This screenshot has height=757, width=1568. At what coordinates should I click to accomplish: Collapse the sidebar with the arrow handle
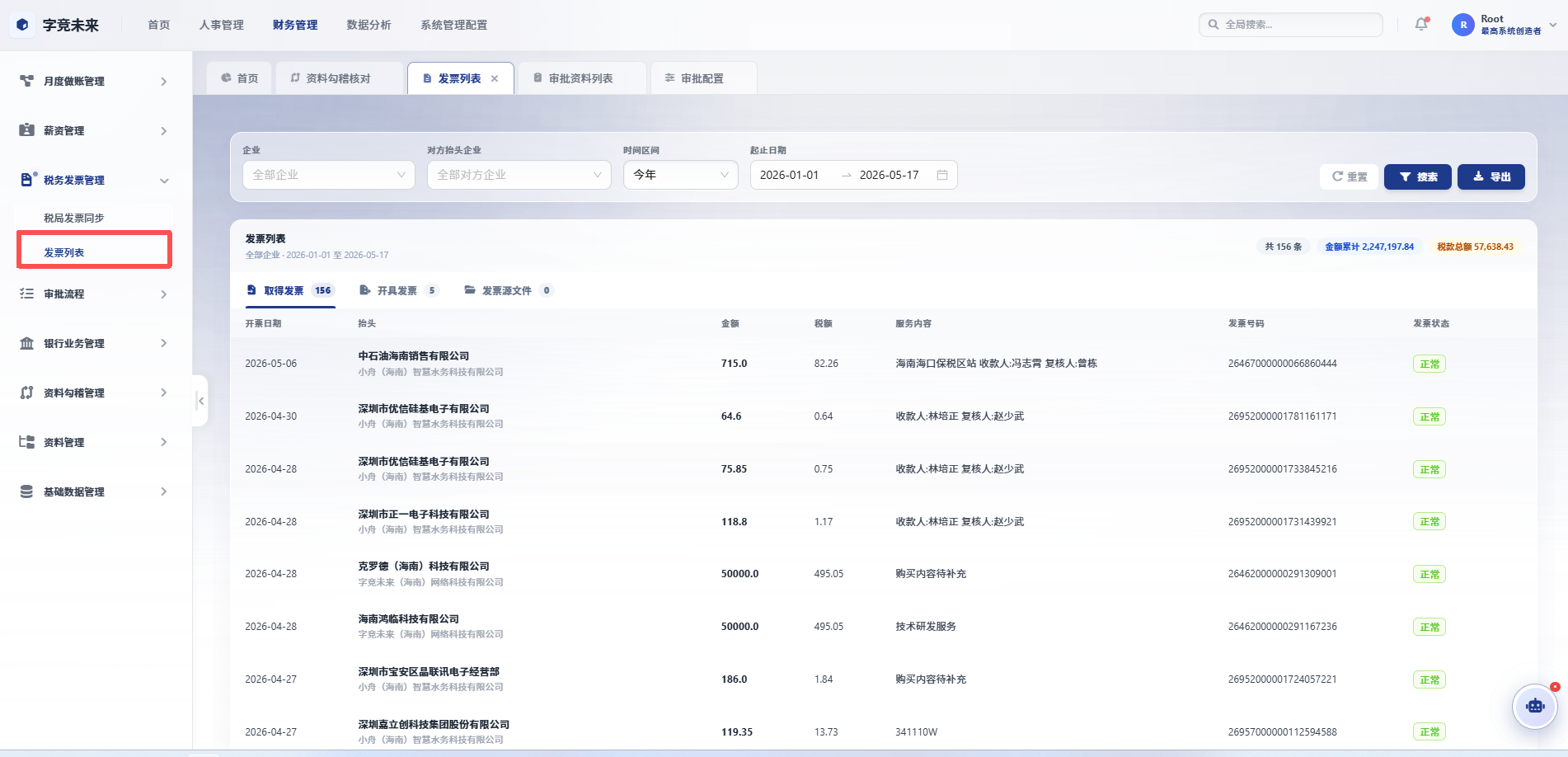click(200, 401)
